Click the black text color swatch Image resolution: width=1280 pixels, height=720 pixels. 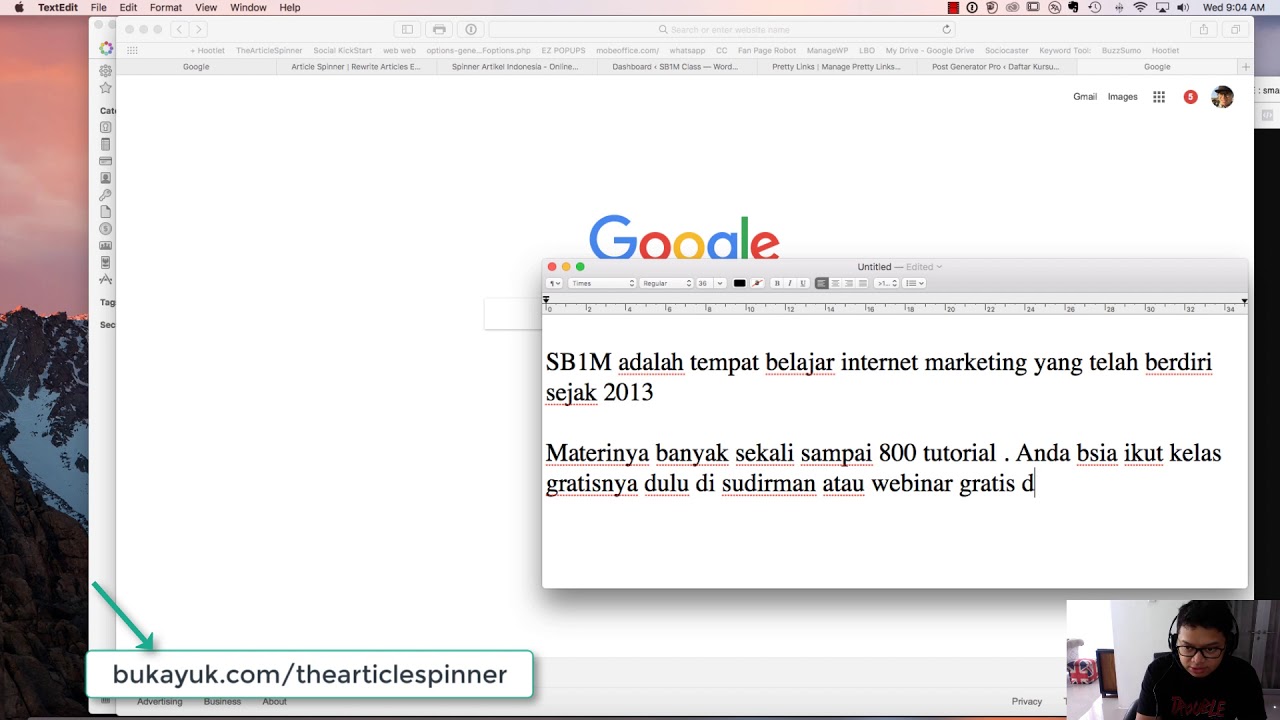pos(740,283)
